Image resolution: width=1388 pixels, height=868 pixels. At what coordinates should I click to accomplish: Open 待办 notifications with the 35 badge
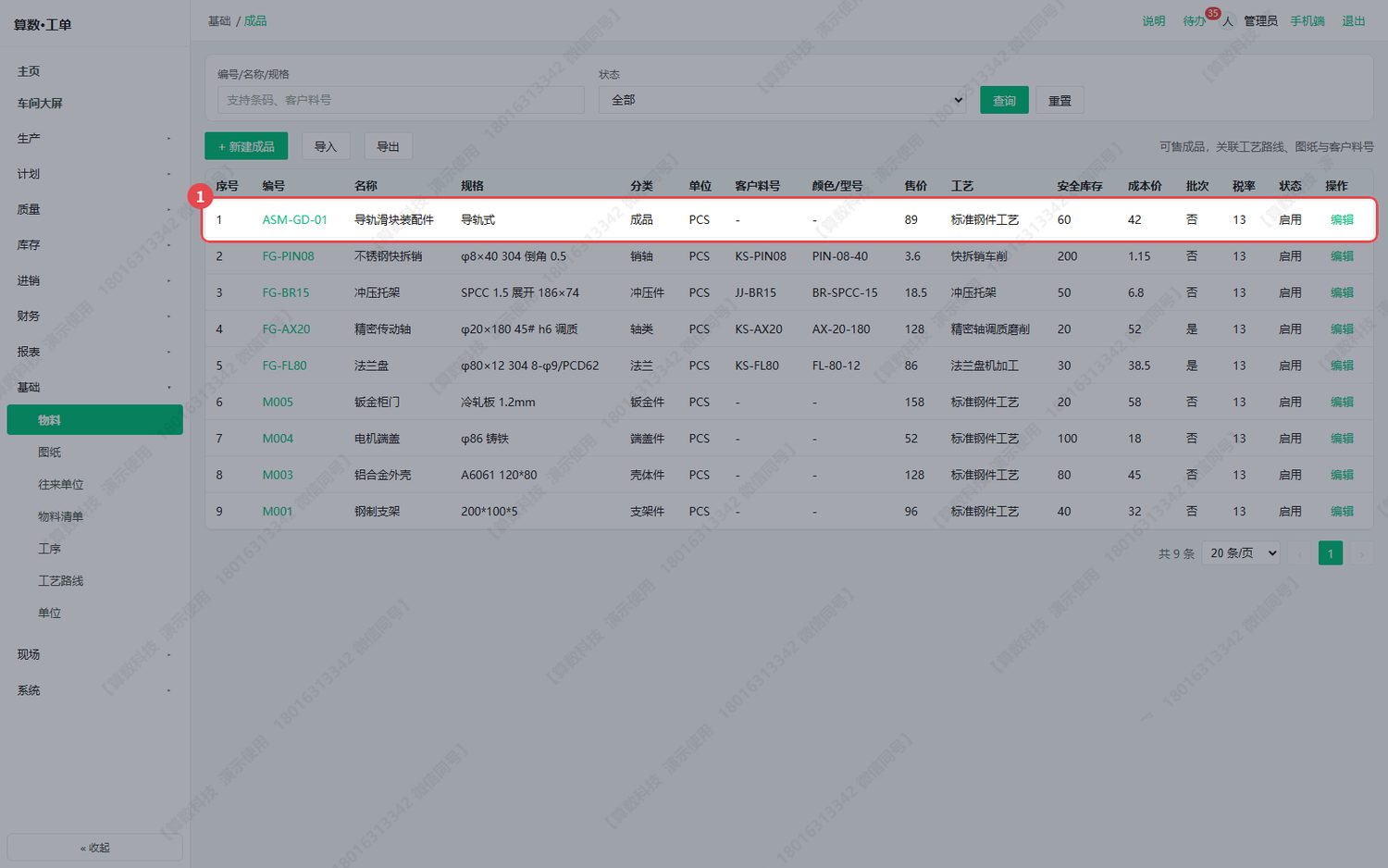click(1195, 21)
